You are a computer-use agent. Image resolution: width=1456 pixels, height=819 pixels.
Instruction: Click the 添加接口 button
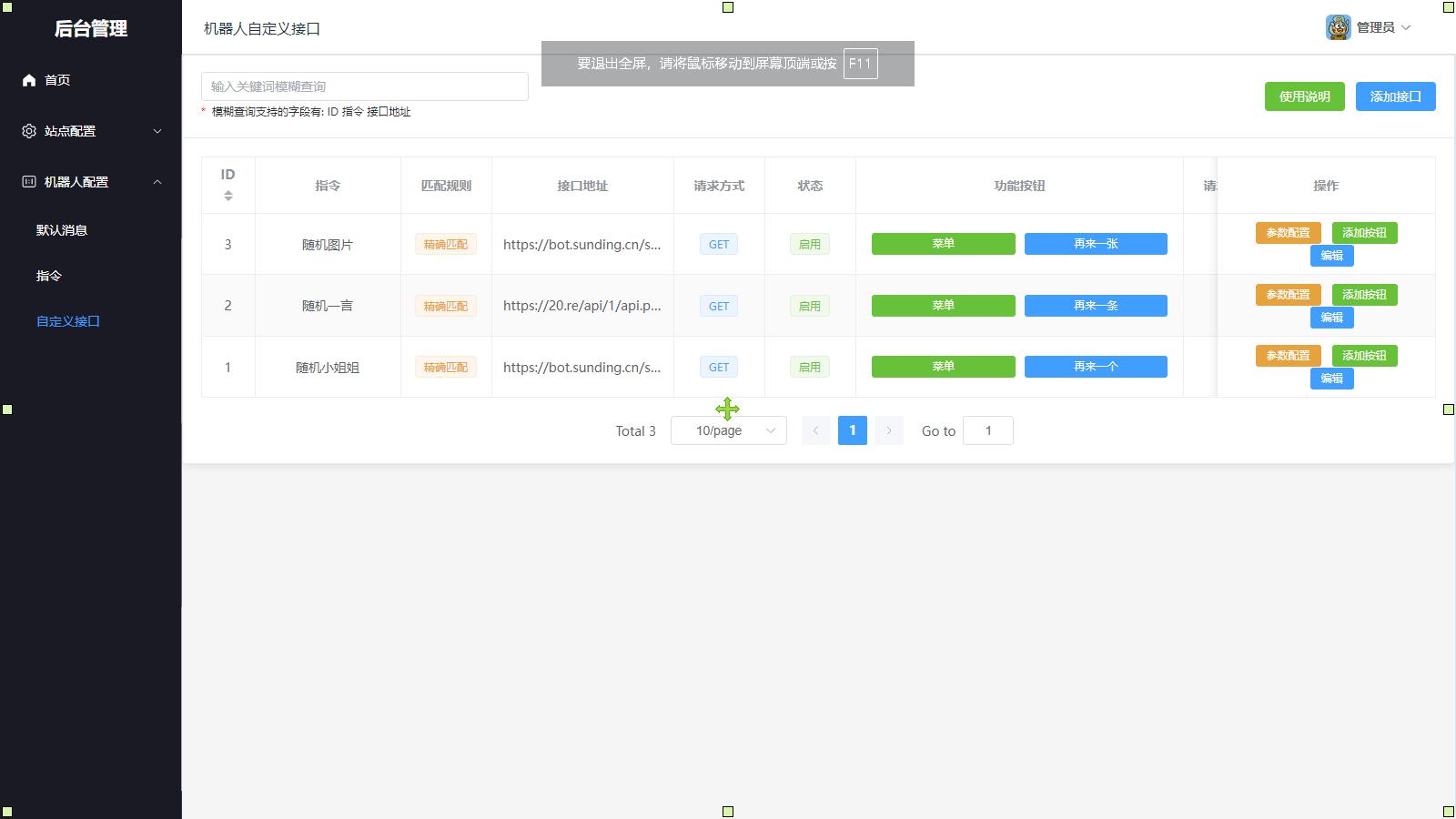coord(1395,96)
